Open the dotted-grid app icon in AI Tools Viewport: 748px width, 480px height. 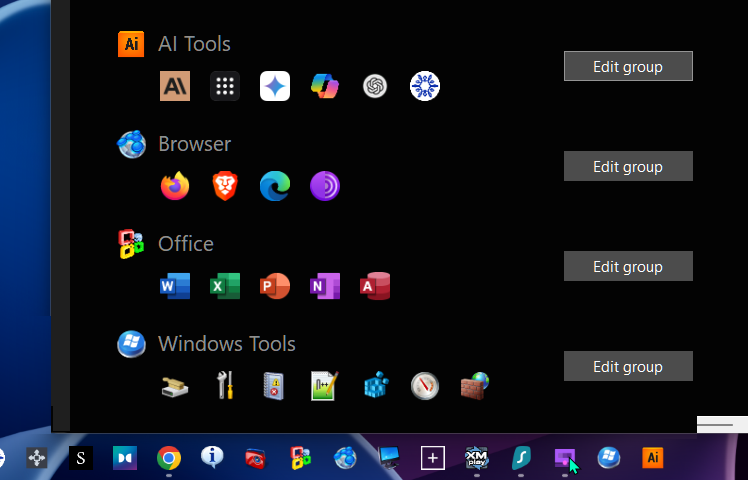[225, 86]
